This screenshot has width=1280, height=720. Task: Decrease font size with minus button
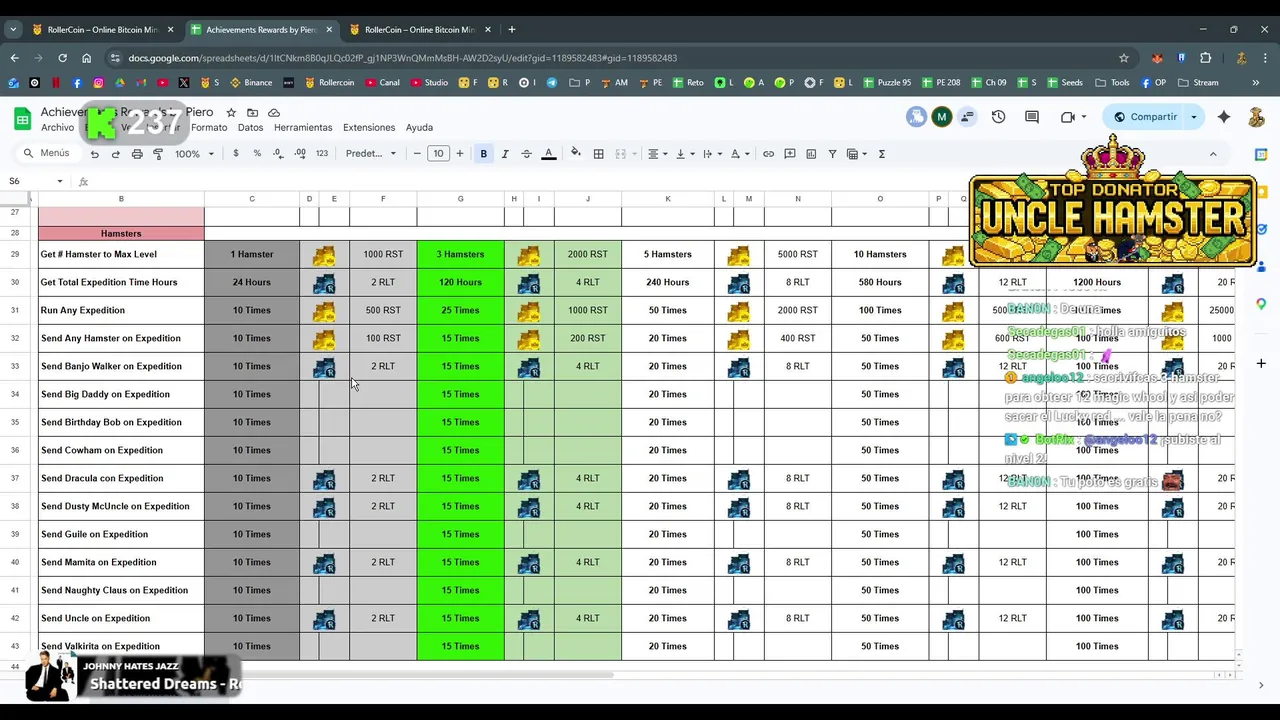[x=417, y=154]
